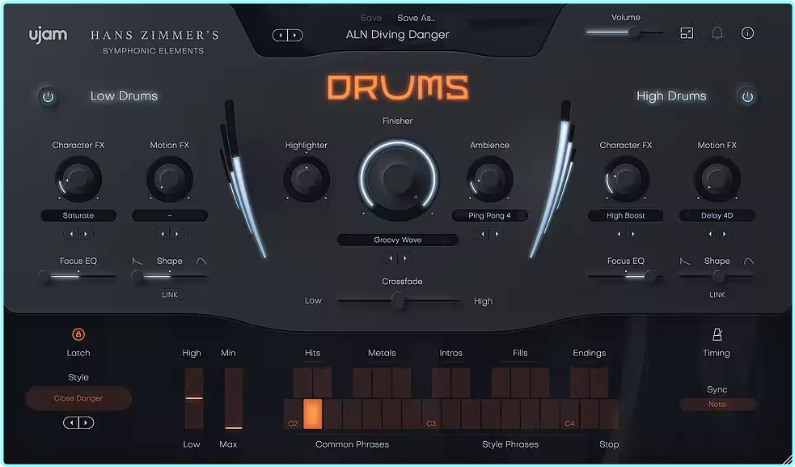795x467 pixels.
Task: Step to previous Ambience under Ping Pong 4
Action: coord(483,234)
